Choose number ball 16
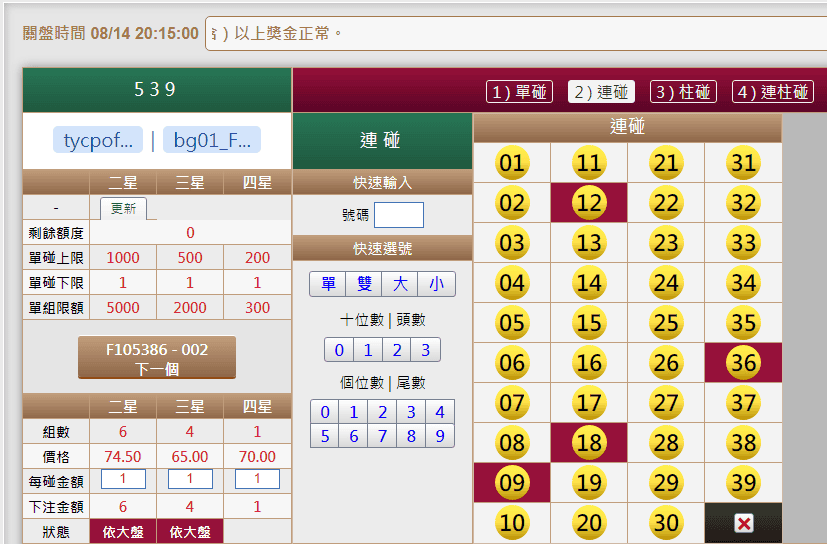 coord(589,362)
